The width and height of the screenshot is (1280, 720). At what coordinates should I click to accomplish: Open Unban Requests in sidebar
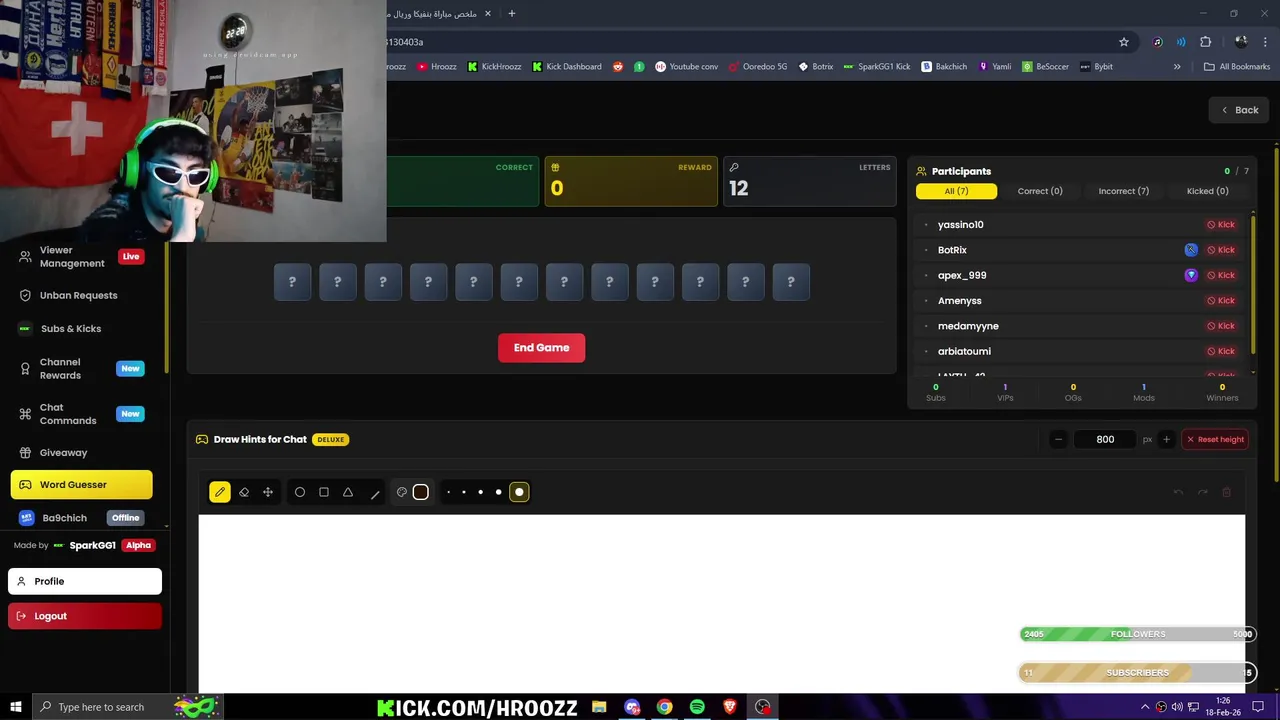[80, 295]
